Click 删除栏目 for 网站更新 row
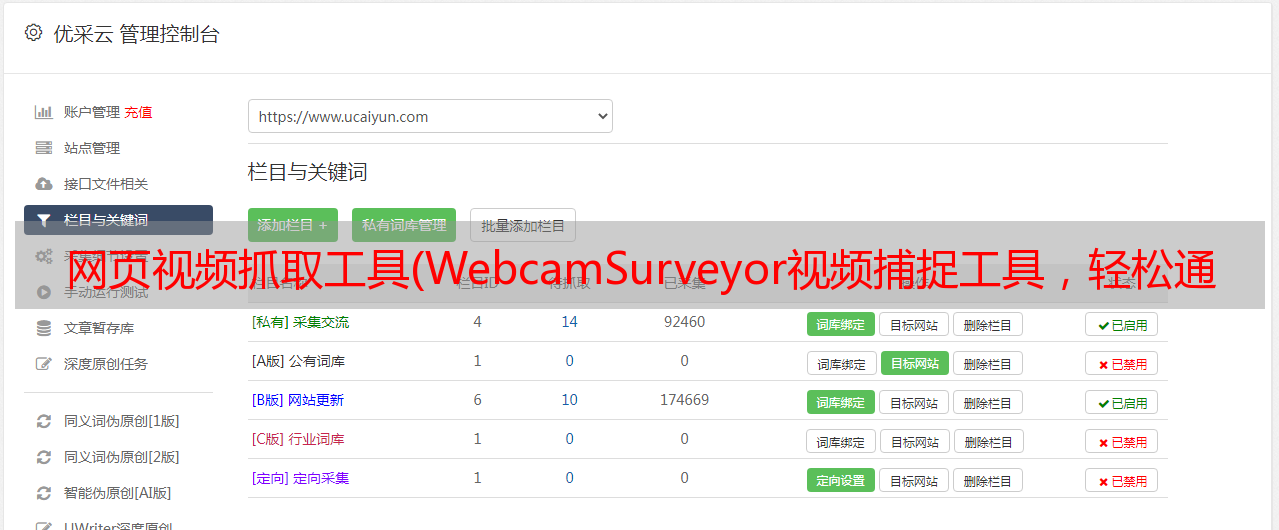The height and width of the screenshot is (530, 1279). 987,402
